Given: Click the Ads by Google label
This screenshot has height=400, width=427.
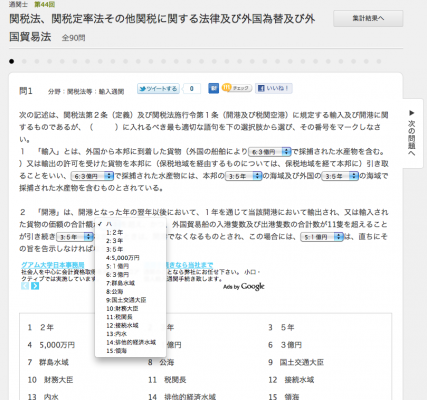Looking at the screenshot, I should tap(244, 286).
